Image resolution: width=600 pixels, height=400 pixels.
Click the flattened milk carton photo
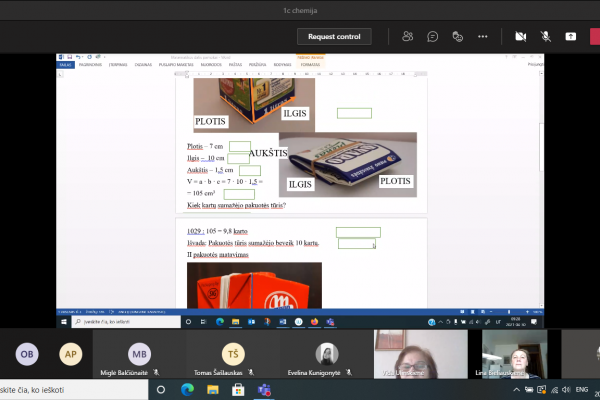click(348, 165)
